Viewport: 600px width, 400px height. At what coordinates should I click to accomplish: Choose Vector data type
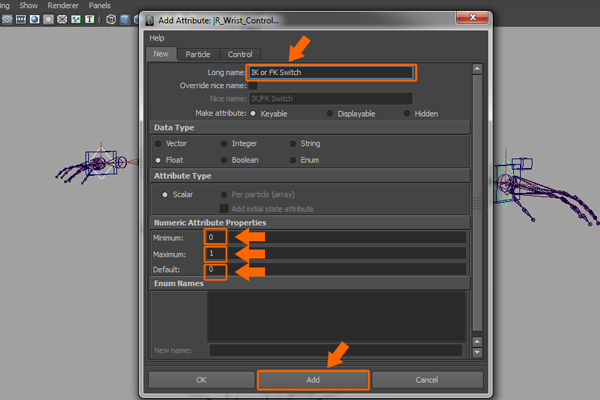click(158, 144)
